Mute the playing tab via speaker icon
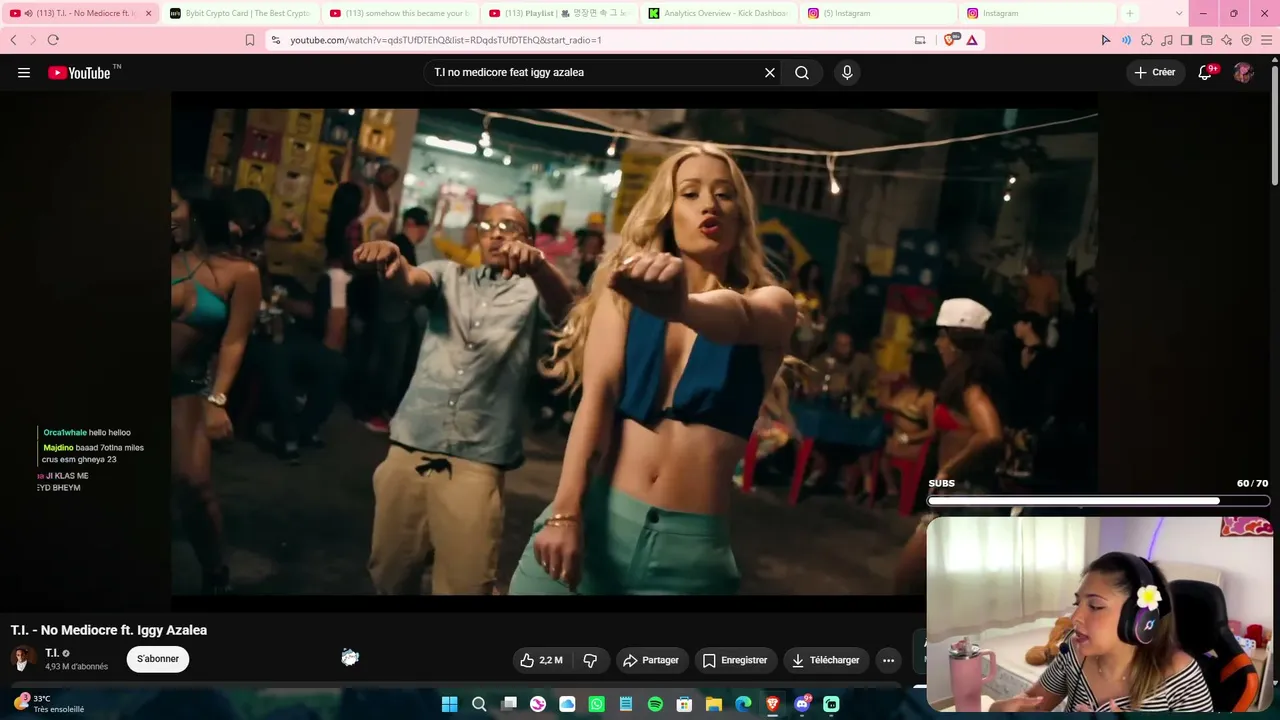Image resolution: width=1280 pixels, height=720 pixels. click(x=27, y=13)
